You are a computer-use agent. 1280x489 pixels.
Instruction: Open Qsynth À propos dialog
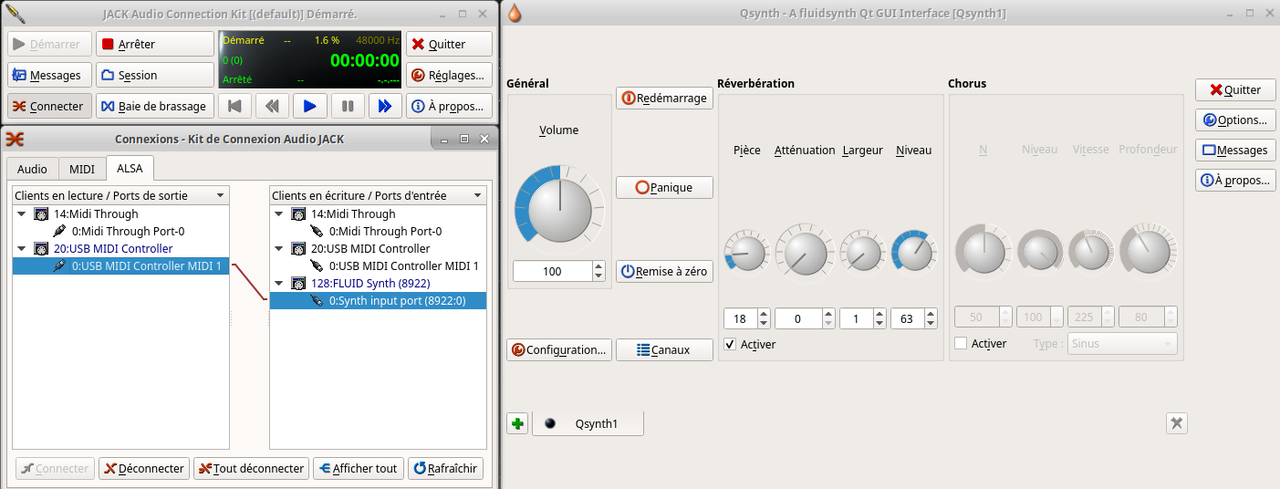tap(1235, 180)
